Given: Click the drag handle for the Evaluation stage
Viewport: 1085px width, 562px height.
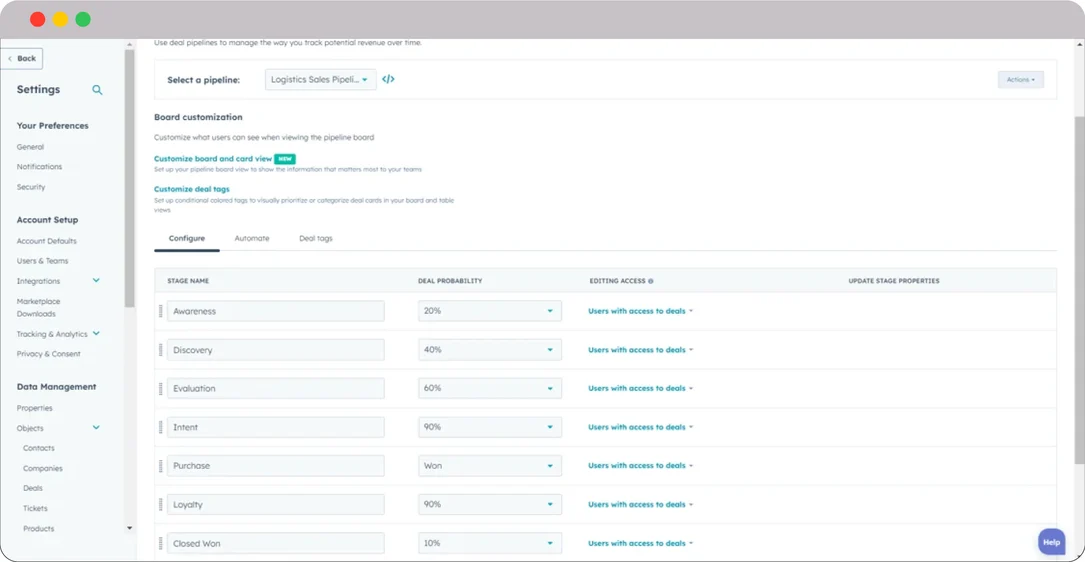Looking at the screenshot, I should 161,388.
